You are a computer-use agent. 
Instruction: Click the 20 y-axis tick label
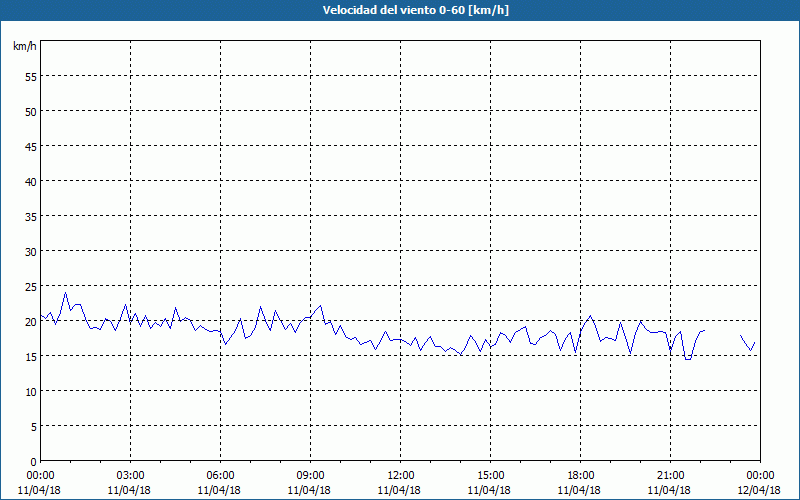coord(31,324)
